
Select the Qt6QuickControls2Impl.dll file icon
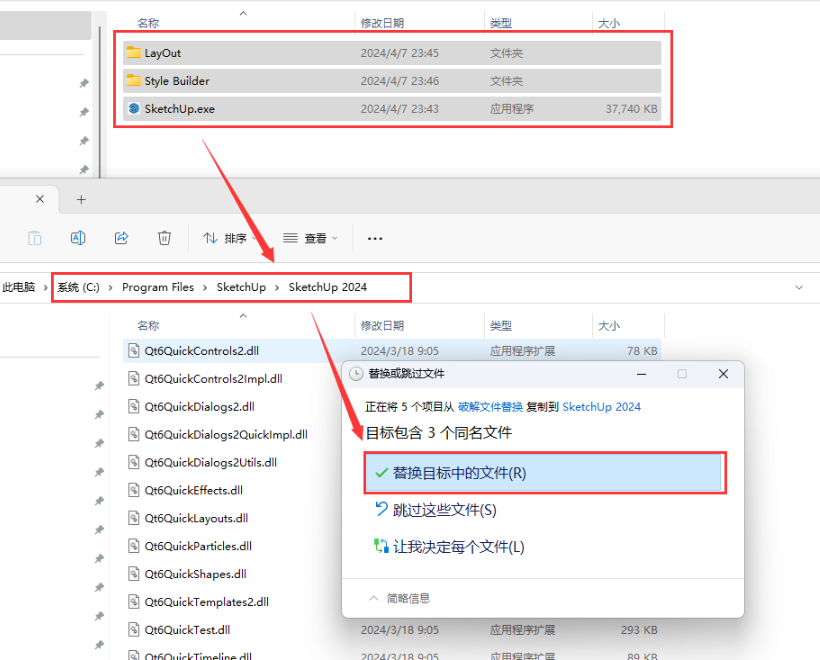click(x=134, y=378)
